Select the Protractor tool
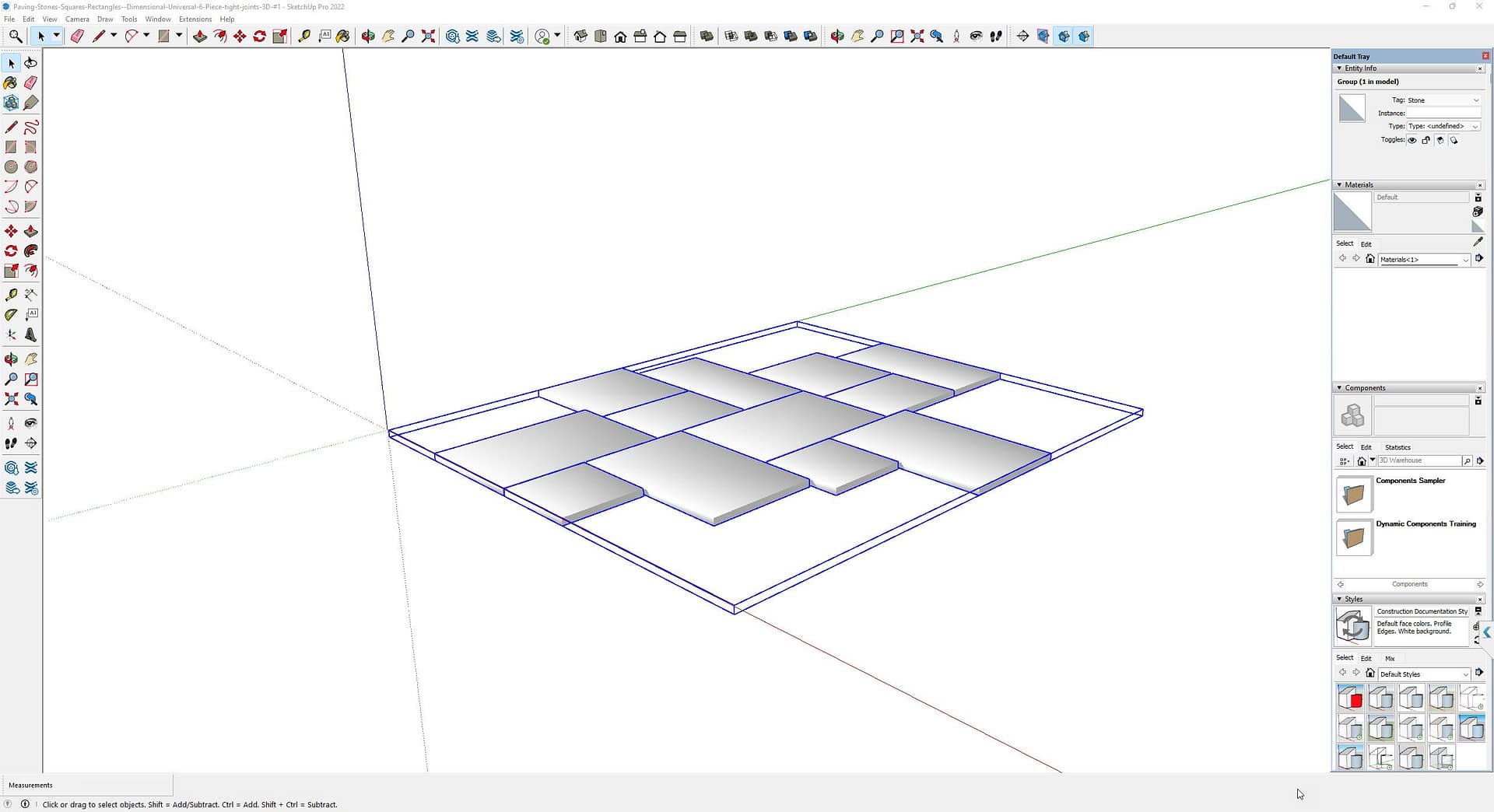The width and height of the screenshot is (1494, 812). click(11, 315)
